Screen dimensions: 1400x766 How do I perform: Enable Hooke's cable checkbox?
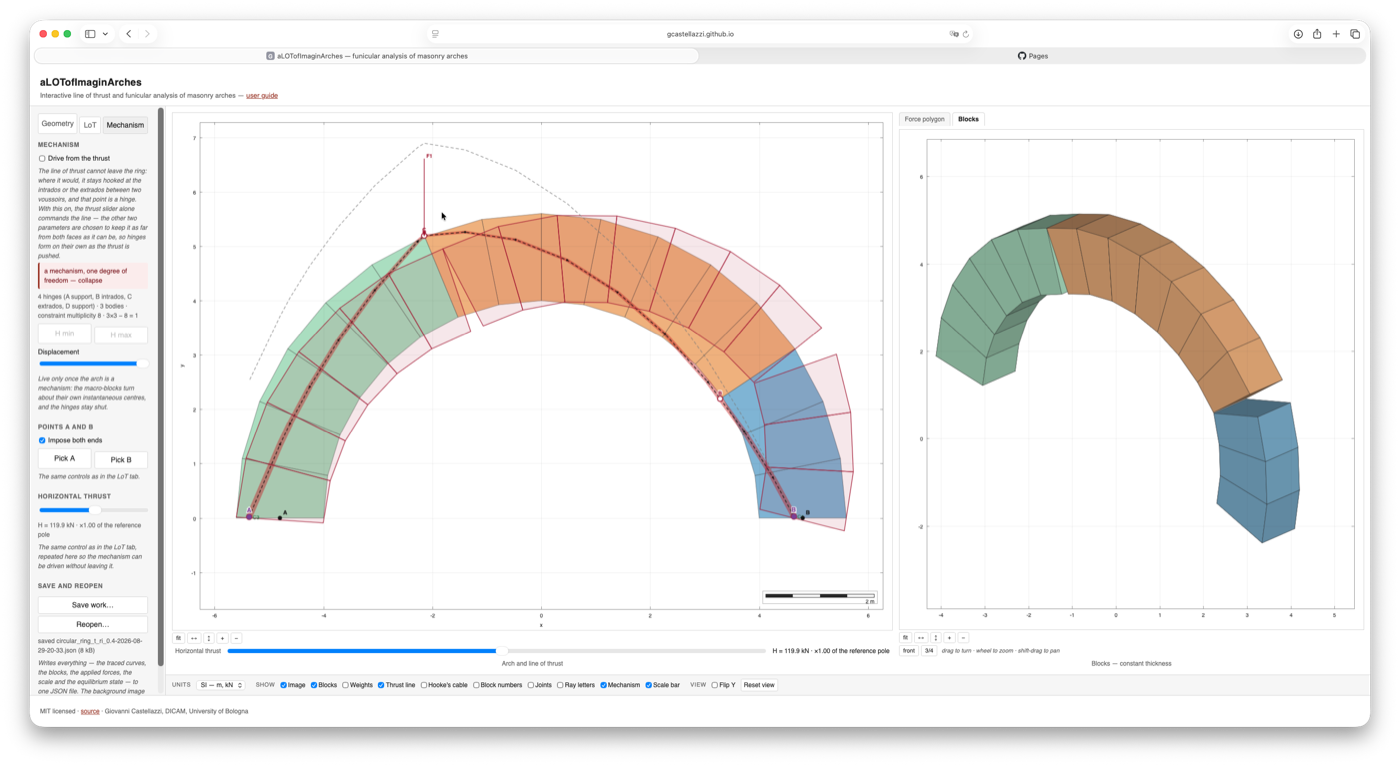[x=424, y=685]
